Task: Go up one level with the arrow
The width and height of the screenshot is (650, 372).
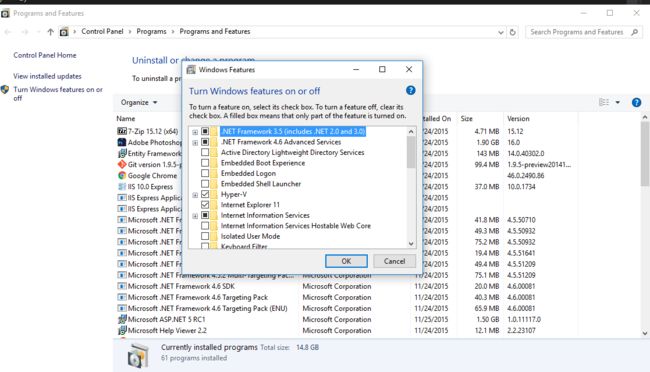Action: (x=50, y=32)
